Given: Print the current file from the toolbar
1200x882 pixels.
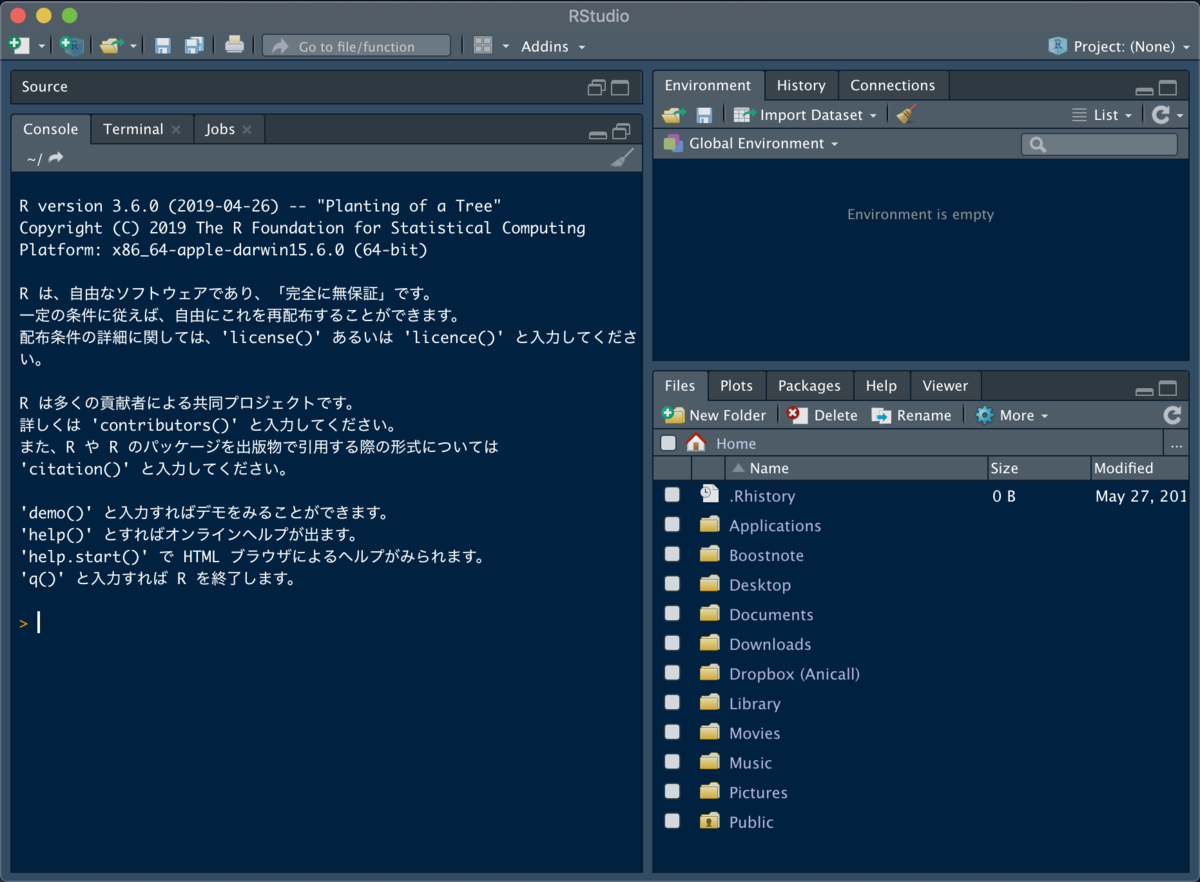Looking at the screenshot, I should (x=235, y=45).
